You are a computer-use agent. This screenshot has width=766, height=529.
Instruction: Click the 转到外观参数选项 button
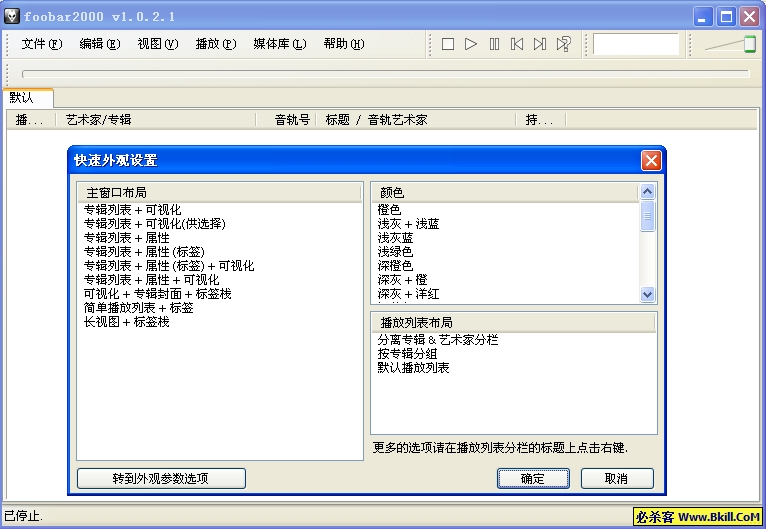tap(161, 478)
